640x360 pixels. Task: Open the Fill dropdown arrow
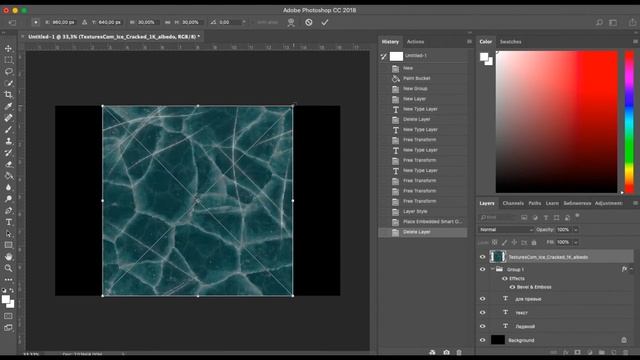click(576, 242)
